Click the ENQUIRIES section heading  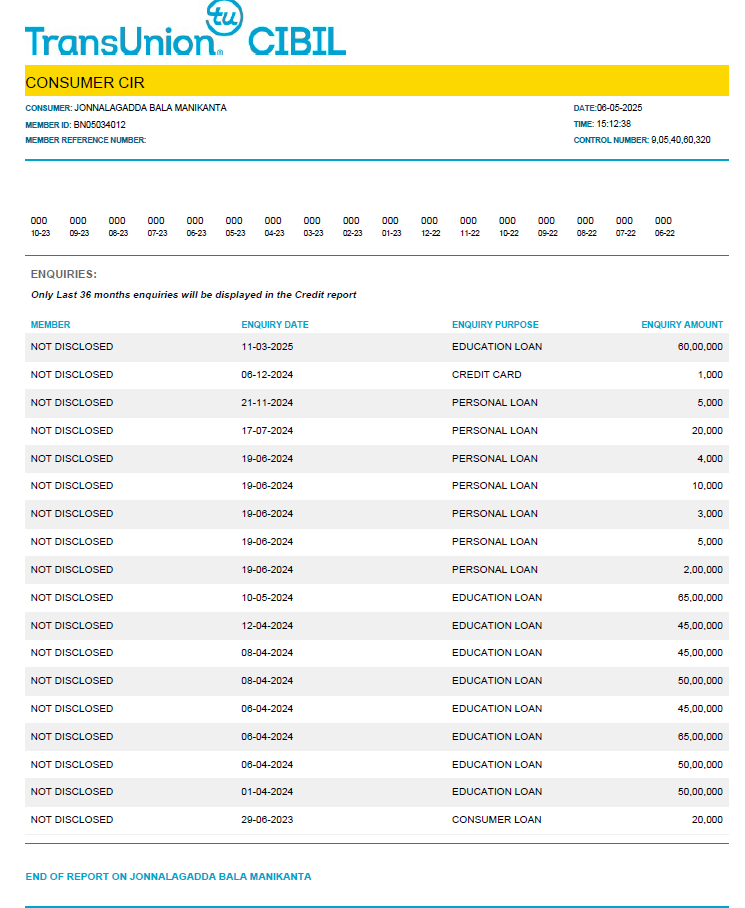click(x=64, y=274)
